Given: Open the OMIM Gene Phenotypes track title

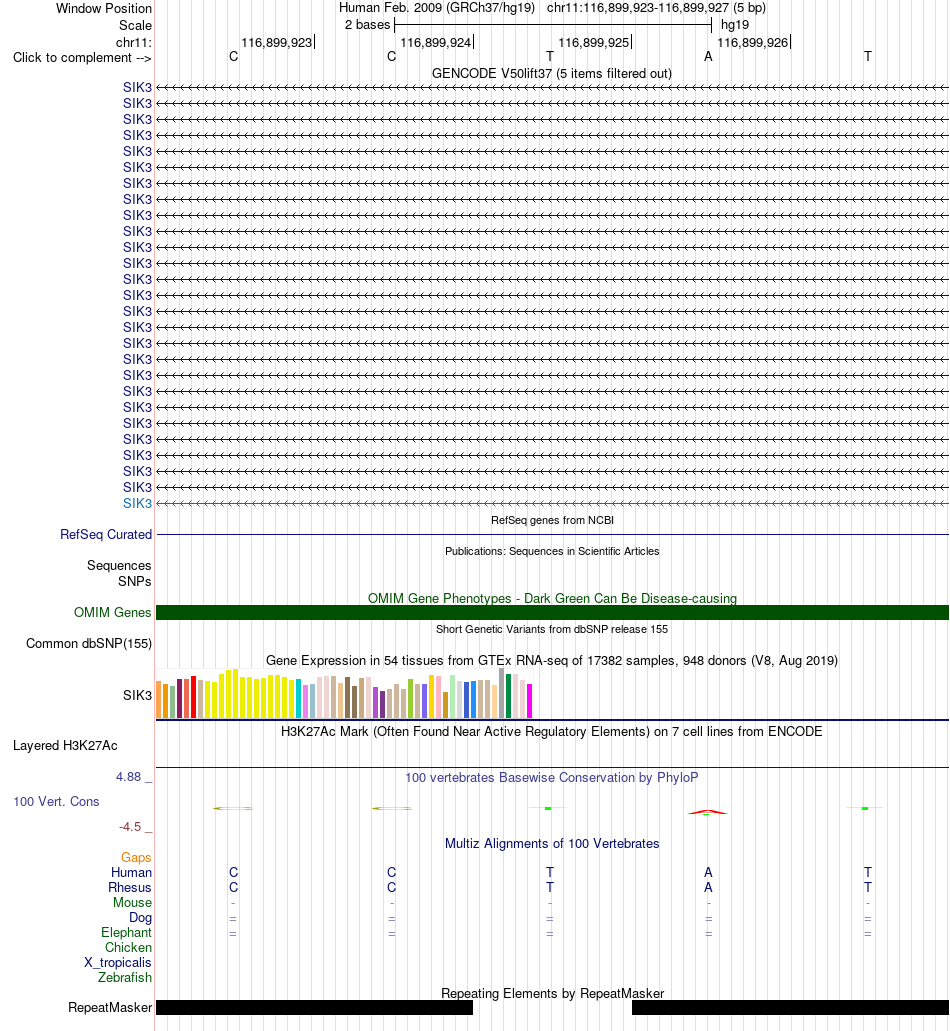Looking at the screenshot, I should (x=552, y=598).
